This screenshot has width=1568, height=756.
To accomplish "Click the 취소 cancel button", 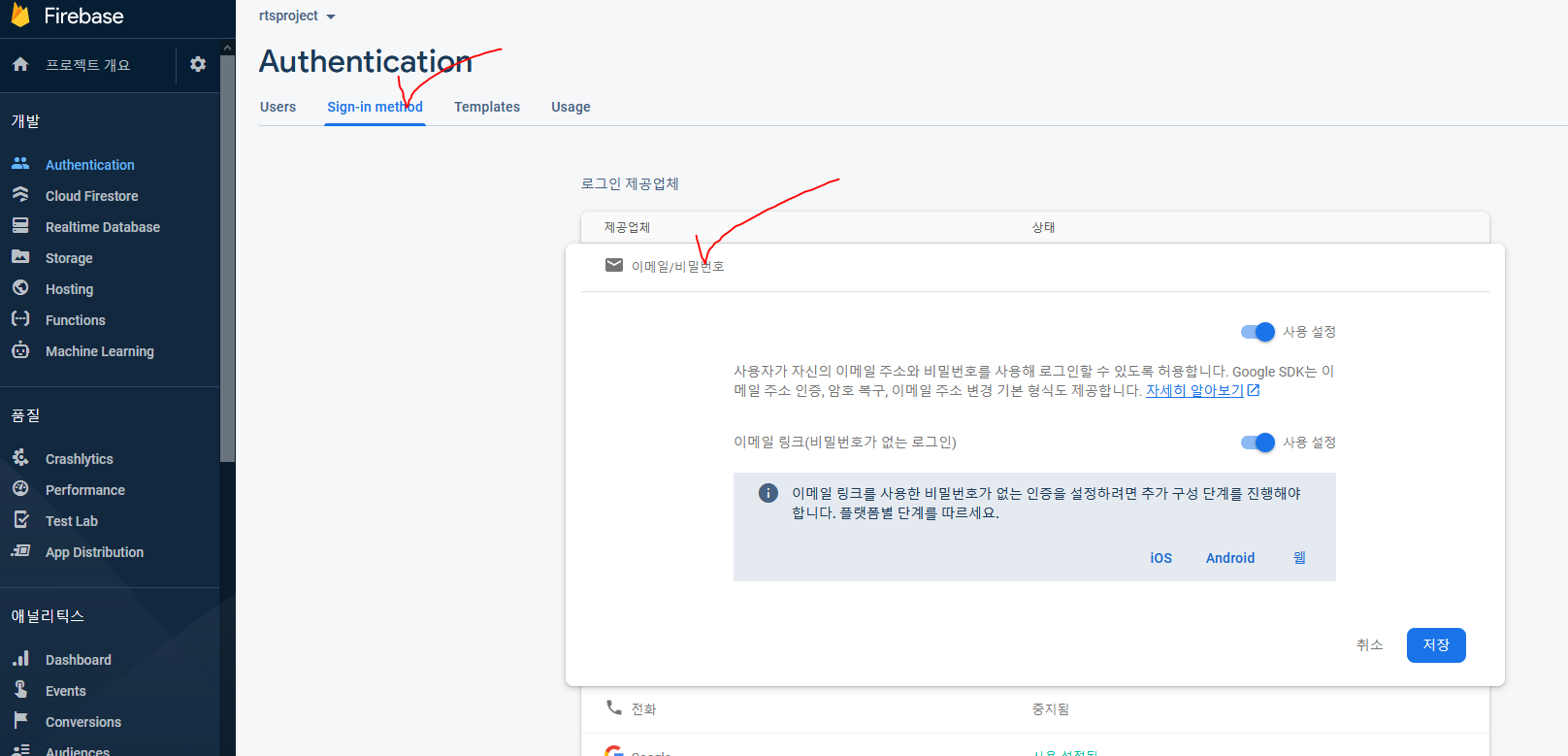I will tap(1369, 645).
